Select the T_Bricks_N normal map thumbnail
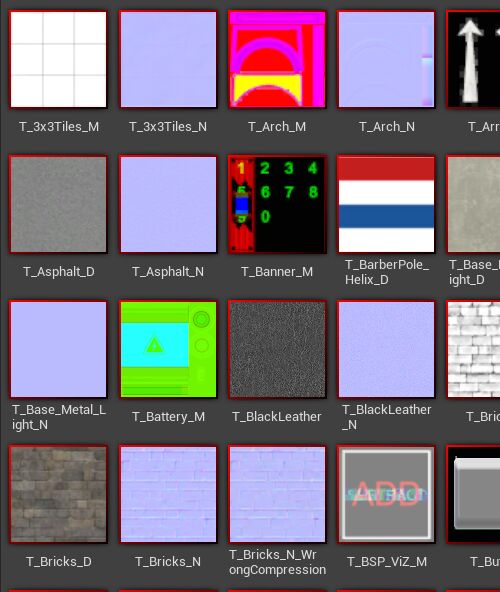 (x=168, y=494)
